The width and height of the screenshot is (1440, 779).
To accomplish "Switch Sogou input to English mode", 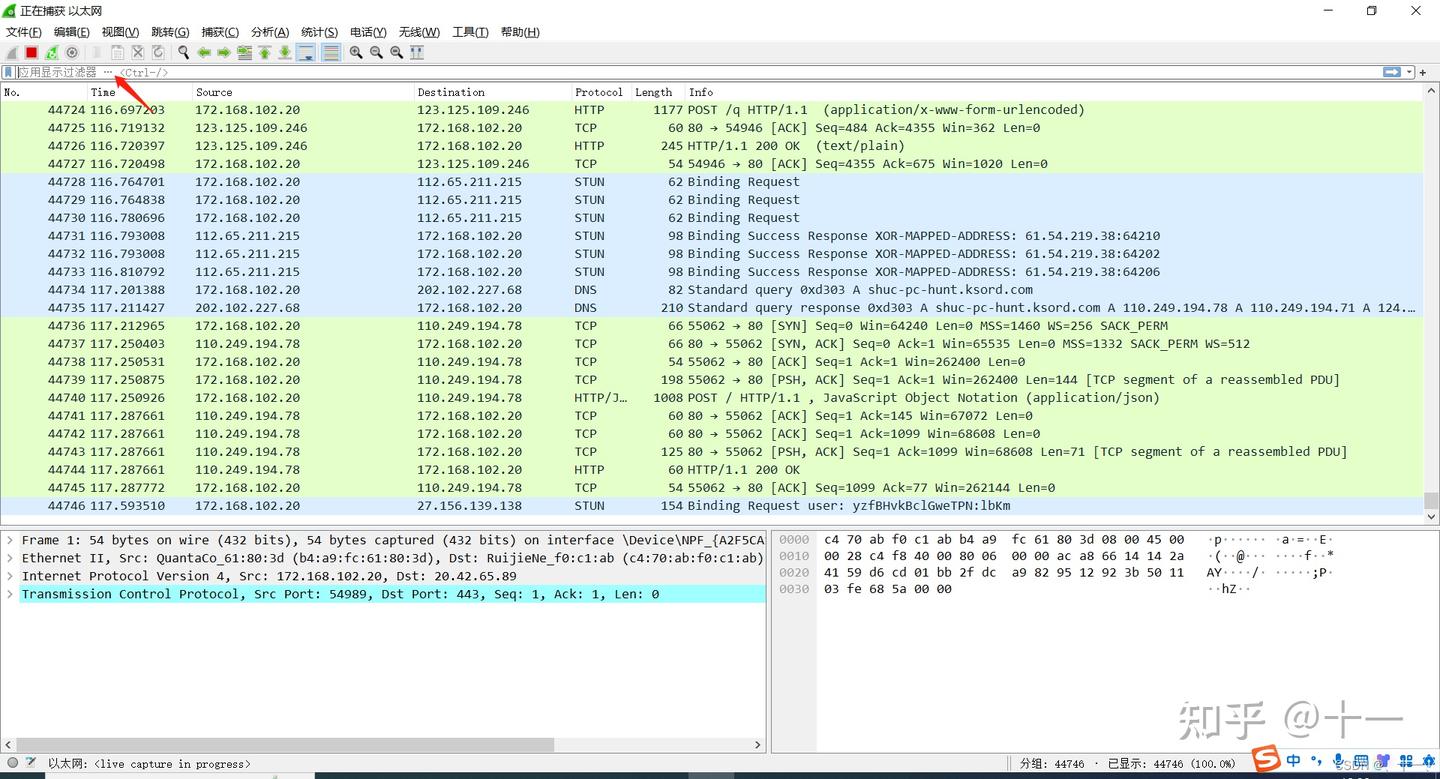I will (1293, 760).
